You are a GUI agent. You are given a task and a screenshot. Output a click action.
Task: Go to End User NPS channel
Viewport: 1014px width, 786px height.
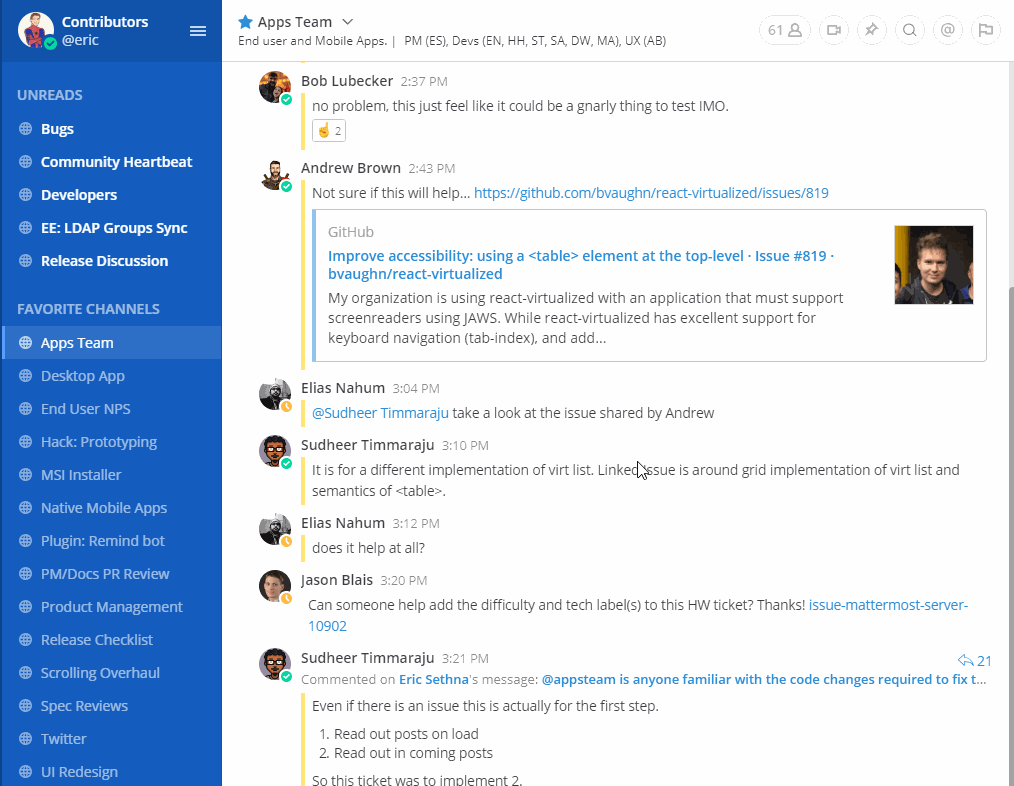(111, 409)
